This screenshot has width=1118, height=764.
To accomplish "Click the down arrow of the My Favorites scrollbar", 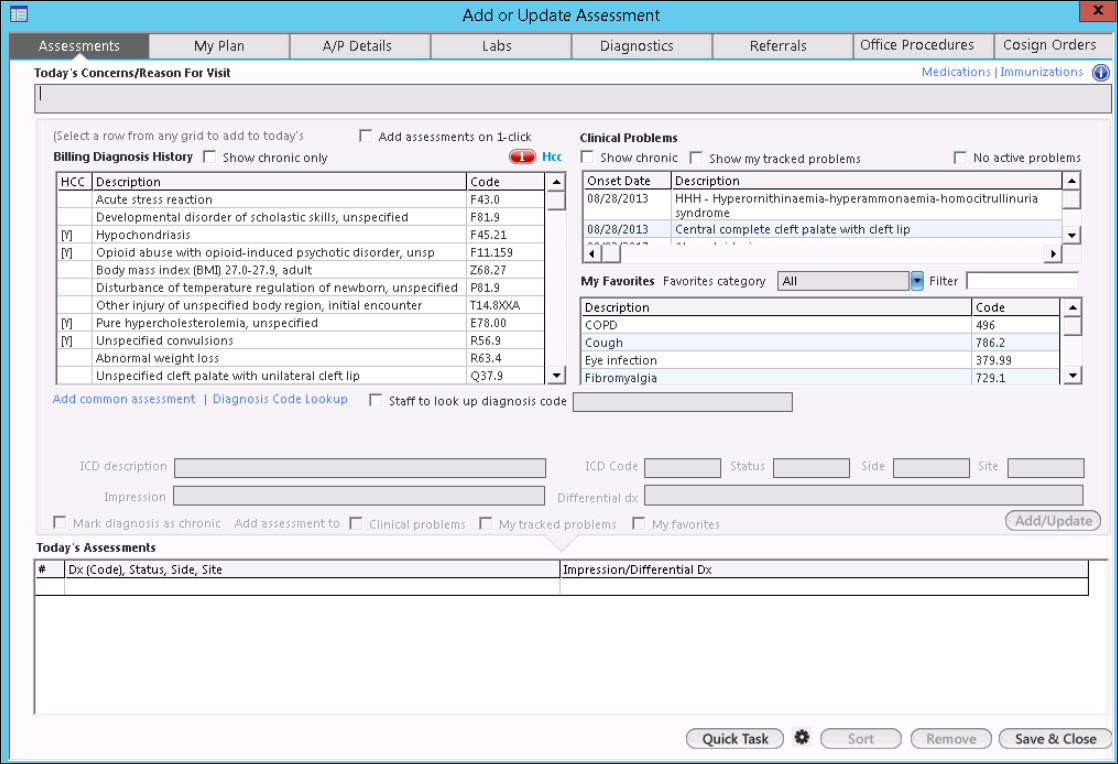I will (x=1072, y=375).
